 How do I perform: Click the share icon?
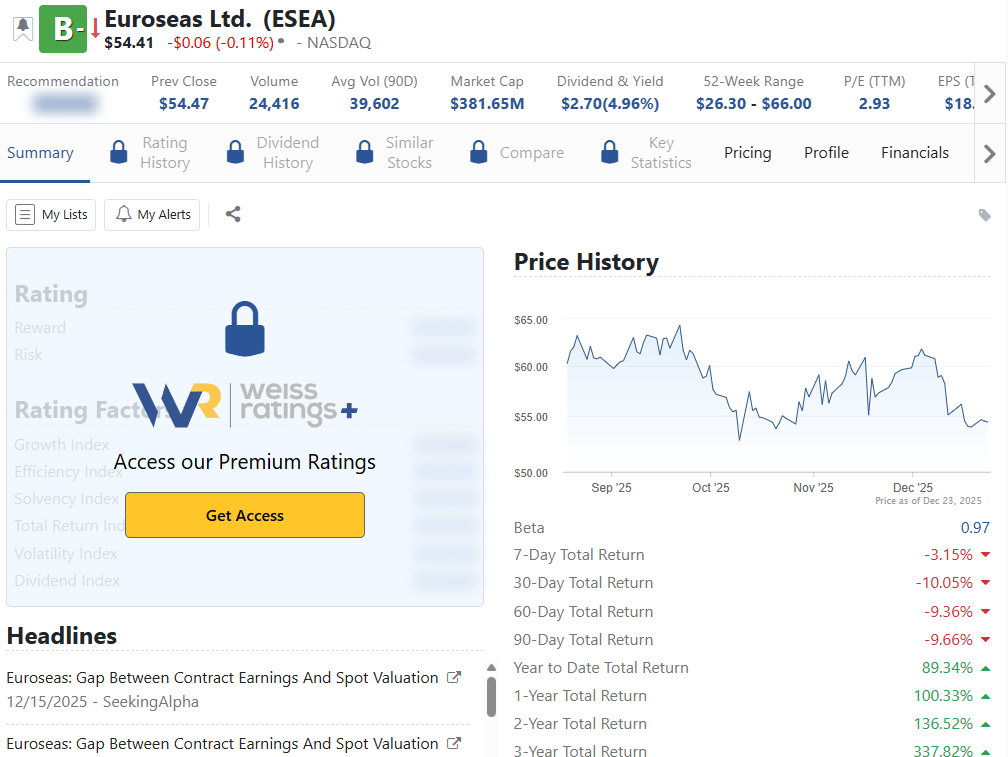233,214
